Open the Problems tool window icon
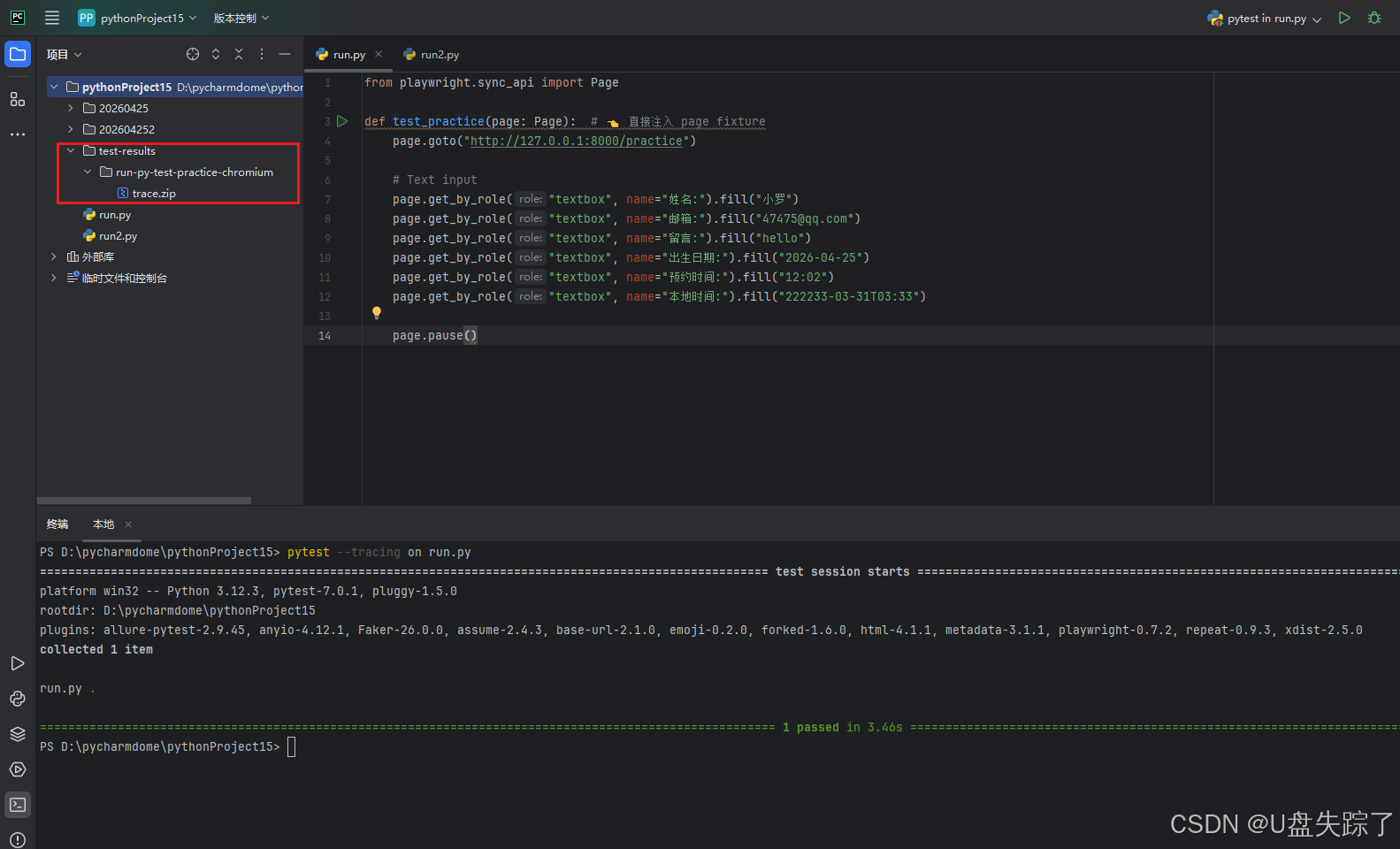This screenshot has width=1400, height=849. tap(18, 839)
